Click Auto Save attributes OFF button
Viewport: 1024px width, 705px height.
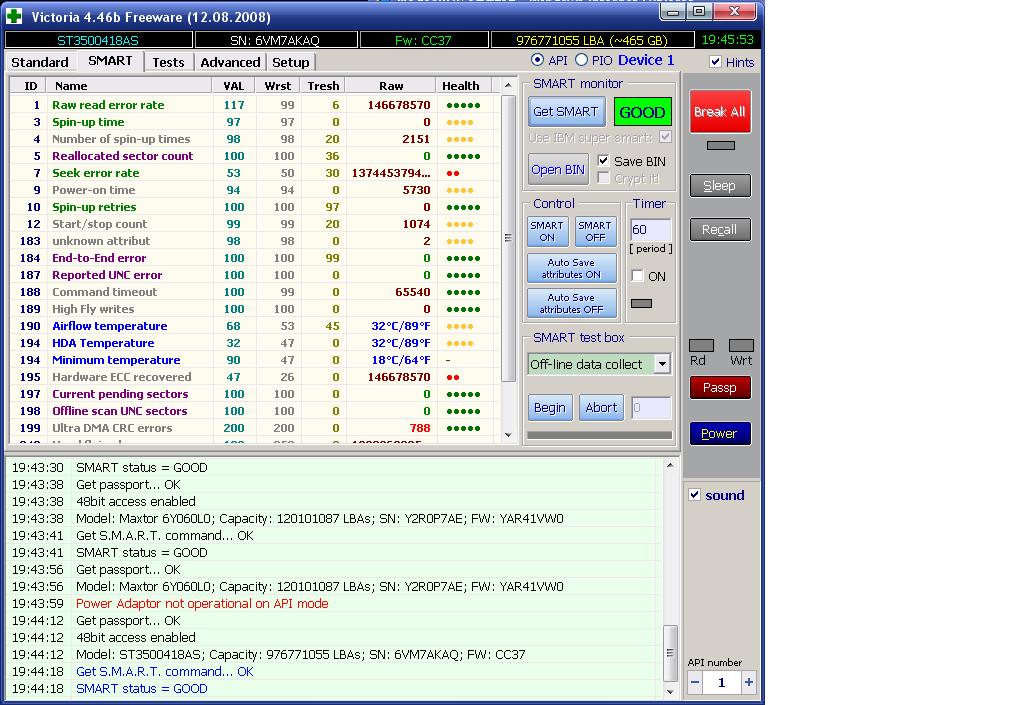tap(571, 303)
